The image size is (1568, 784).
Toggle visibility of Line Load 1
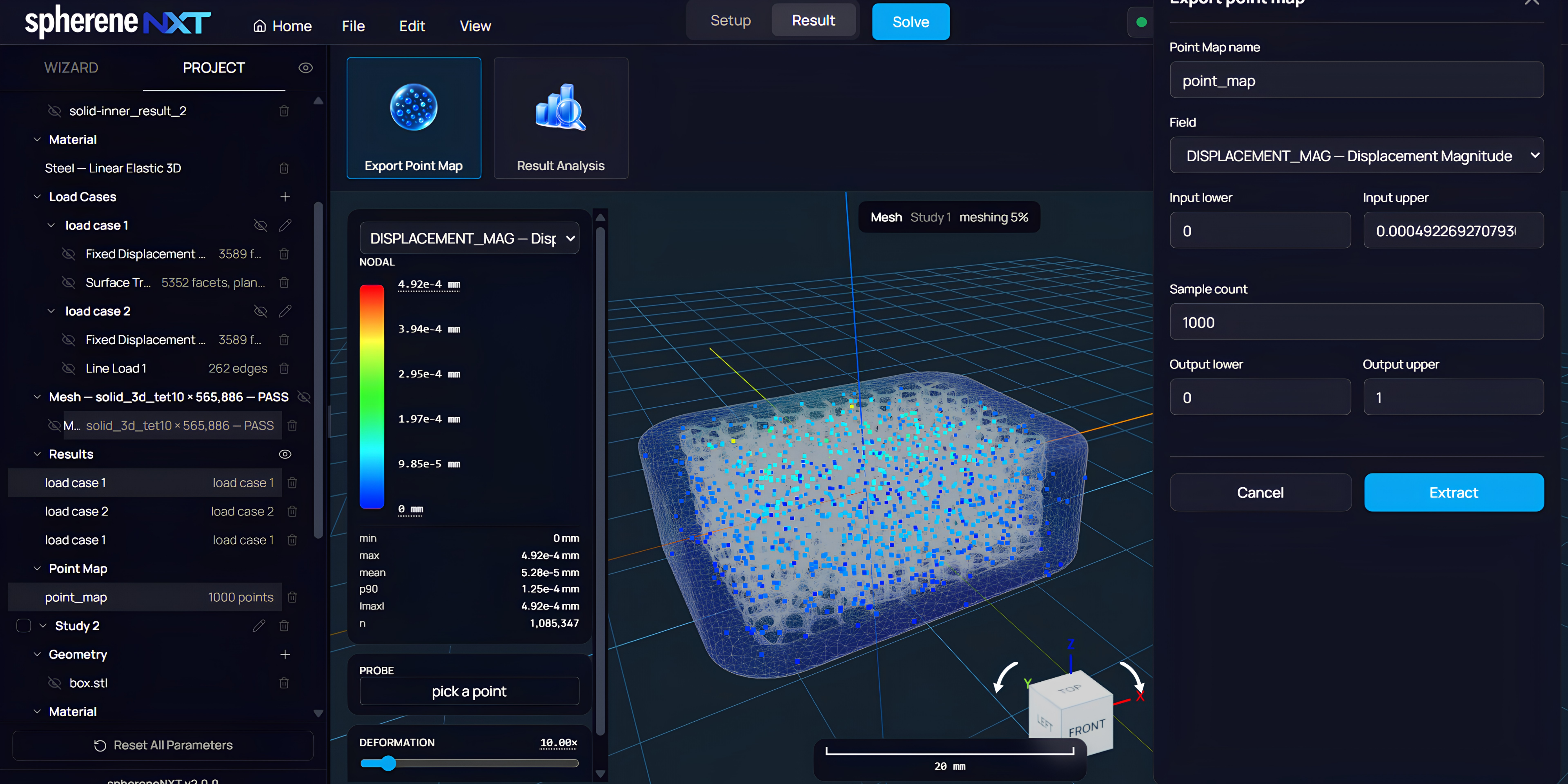click(x=69, y=368)
